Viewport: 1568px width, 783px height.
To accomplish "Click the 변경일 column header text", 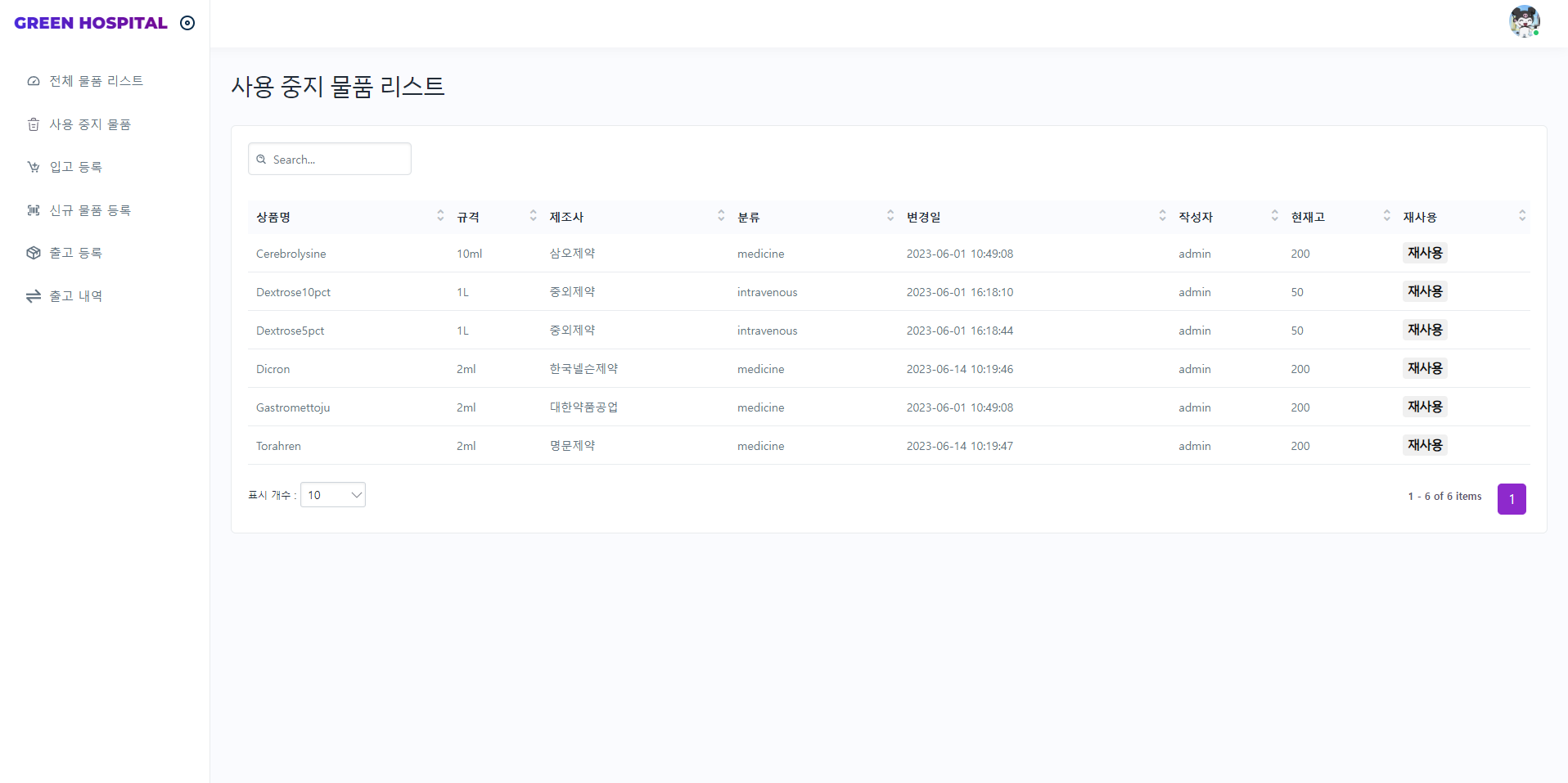I will click(924, 217).
